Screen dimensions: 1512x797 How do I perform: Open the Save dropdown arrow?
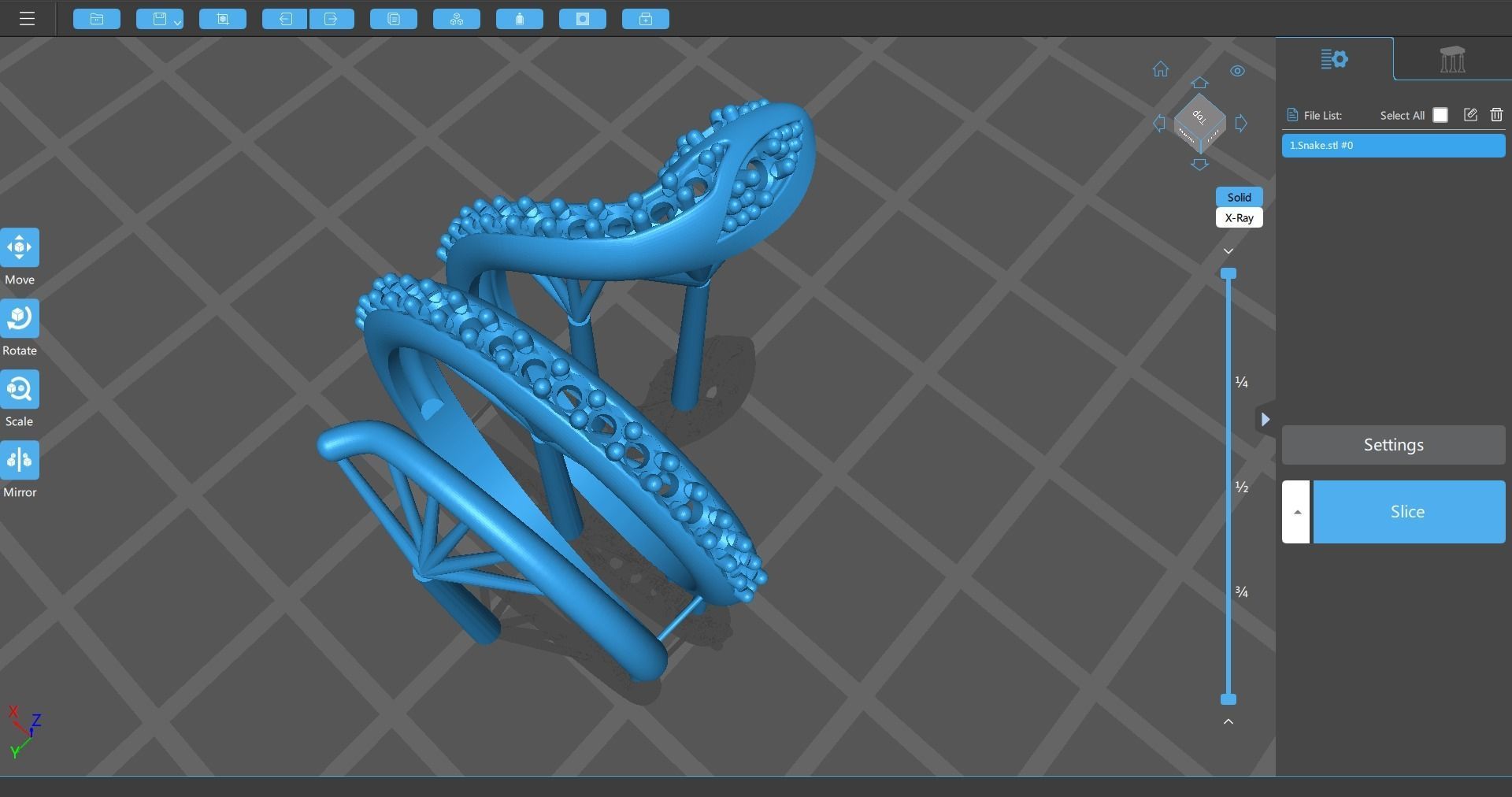click(x=178, y=22)
